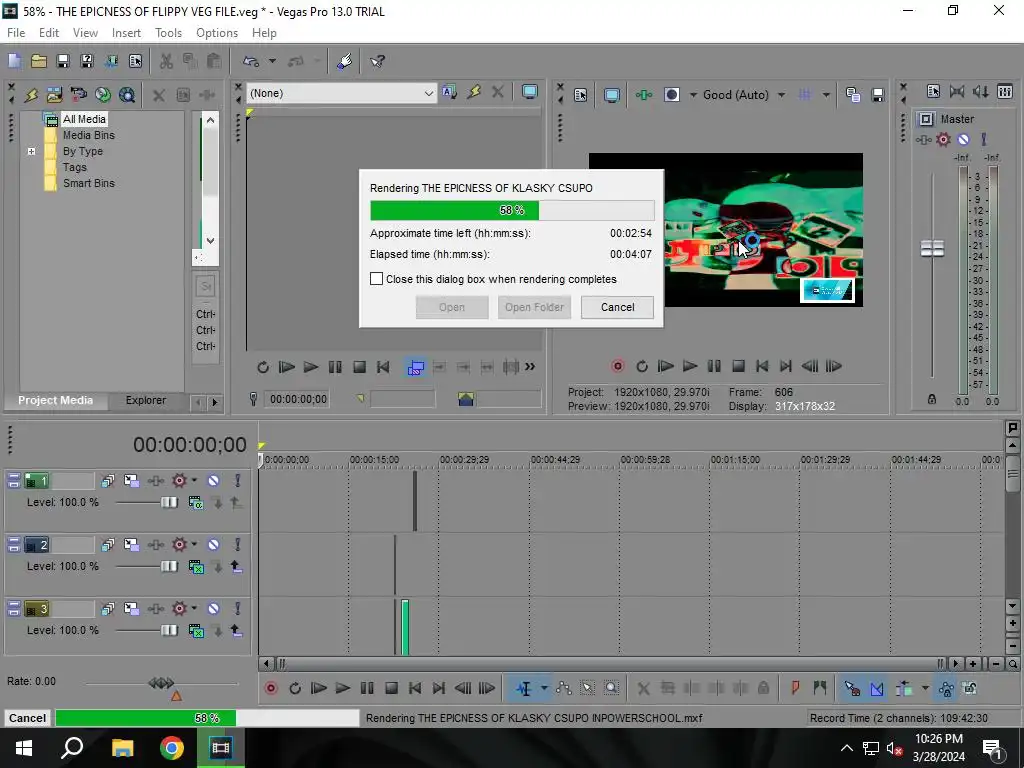Select the Zoom magnifier tool in timeline toolbar

pyautogui.click(x=611, y=688)
